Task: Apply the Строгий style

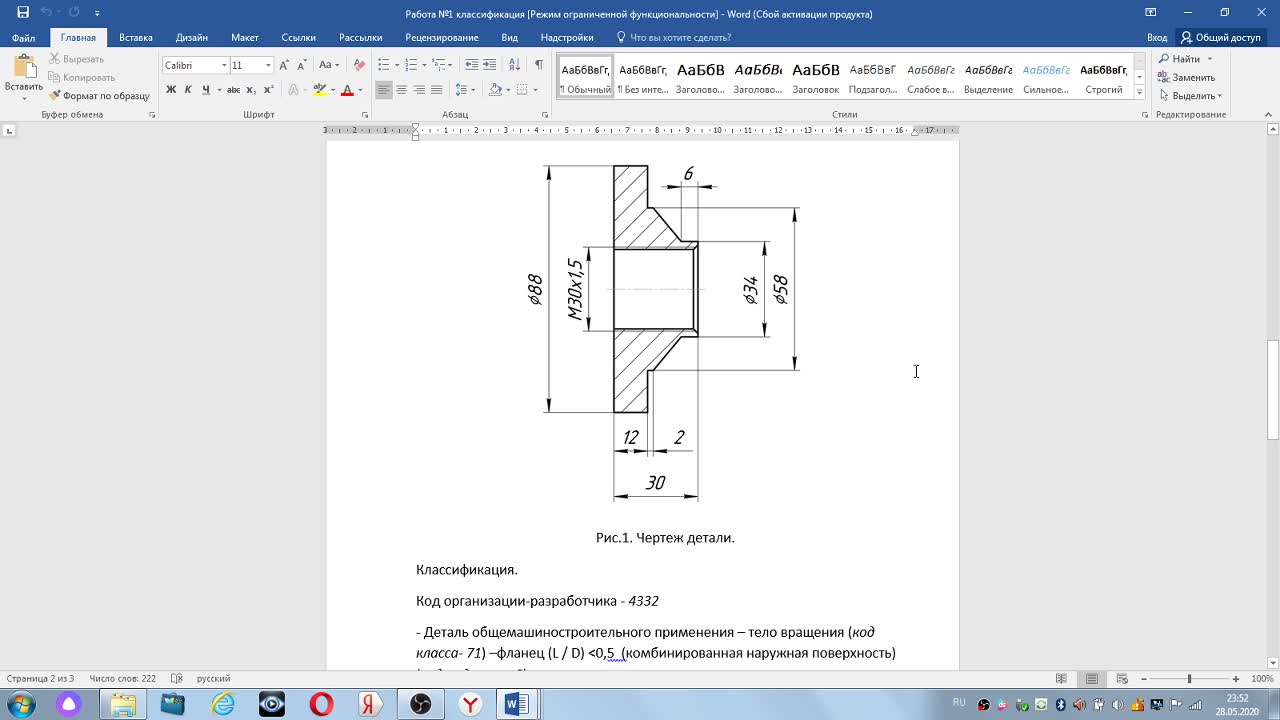Action: click(1104, 77)
